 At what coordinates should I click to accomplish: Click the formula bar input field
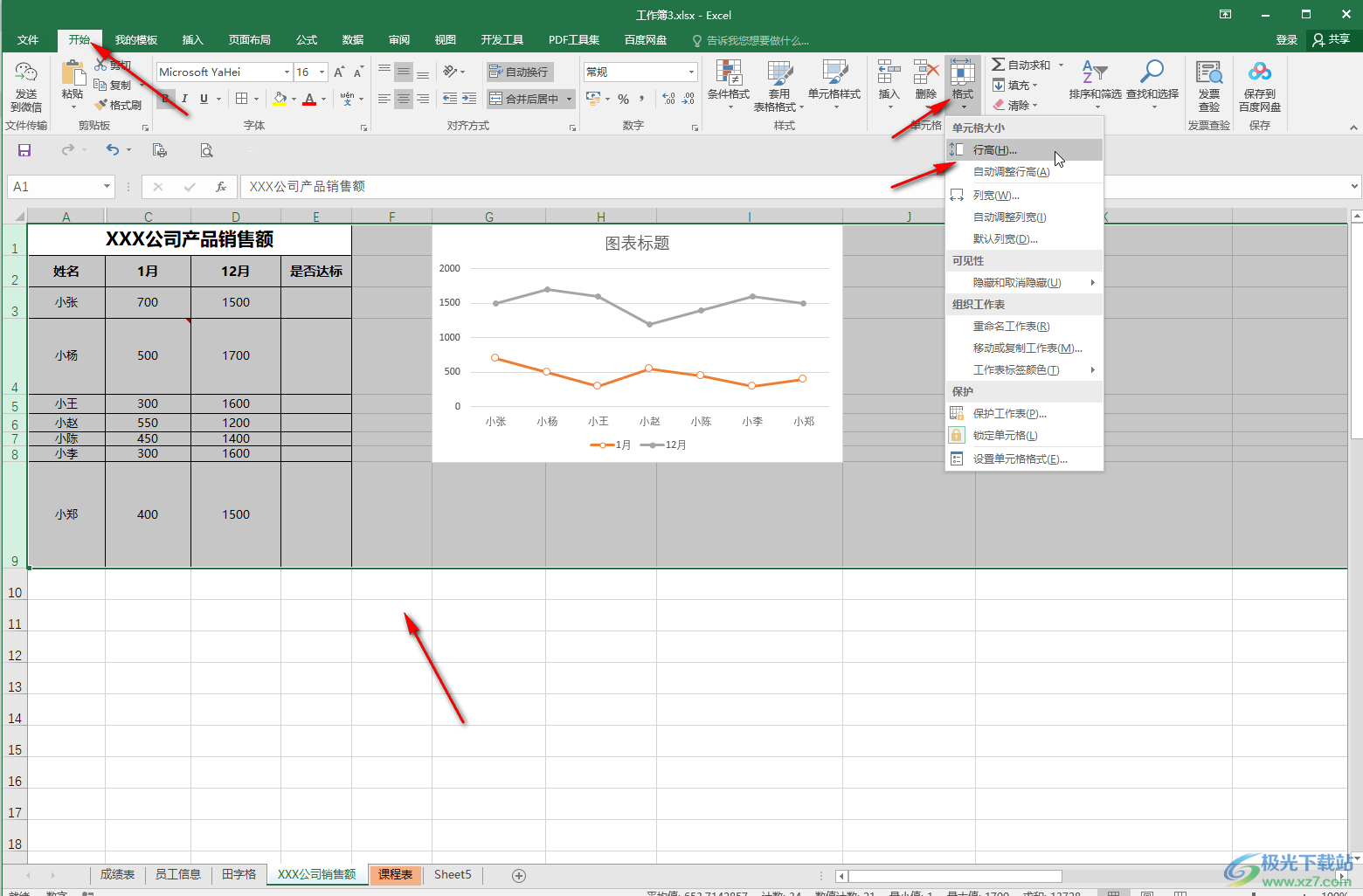568,186
